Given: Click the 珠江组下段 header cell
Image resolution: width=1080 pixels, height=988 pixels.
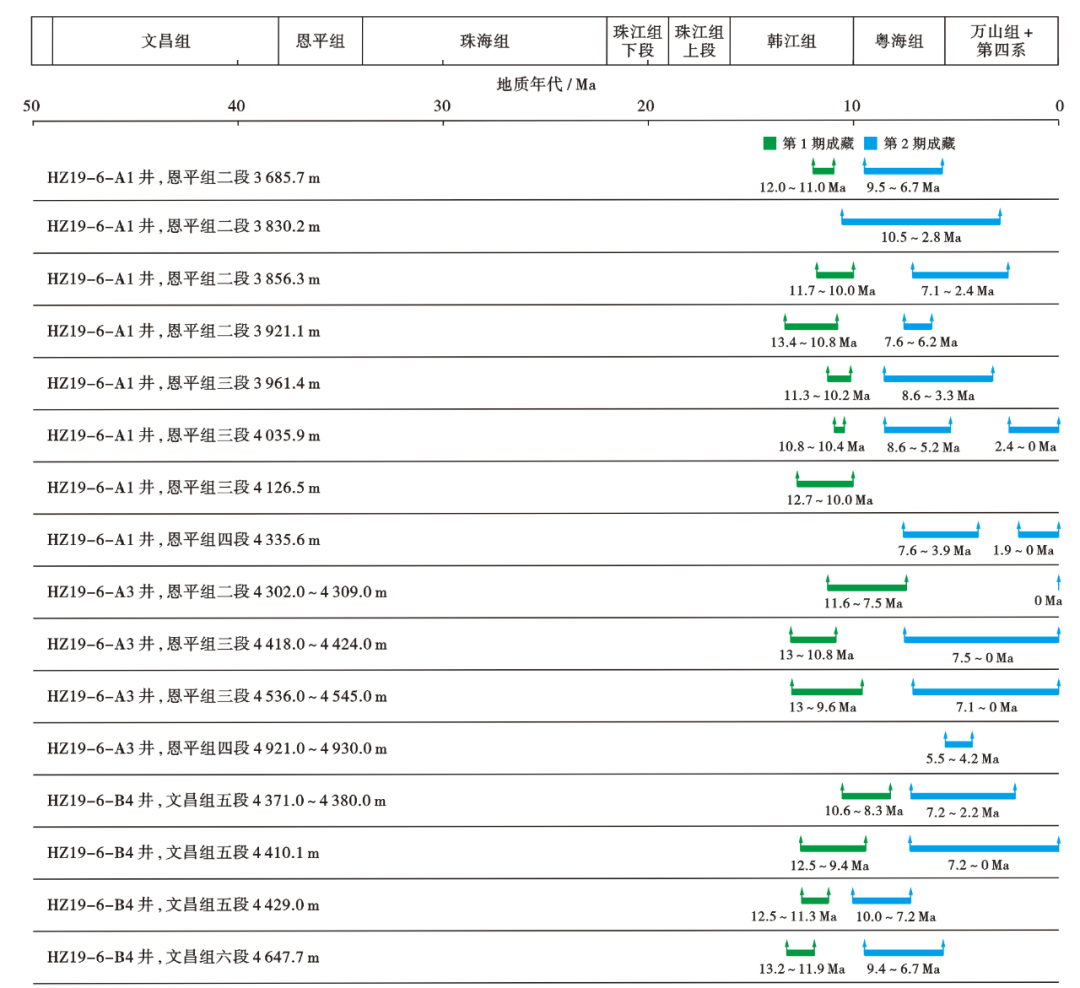Looking at the screenshot, I should [638, 41].
